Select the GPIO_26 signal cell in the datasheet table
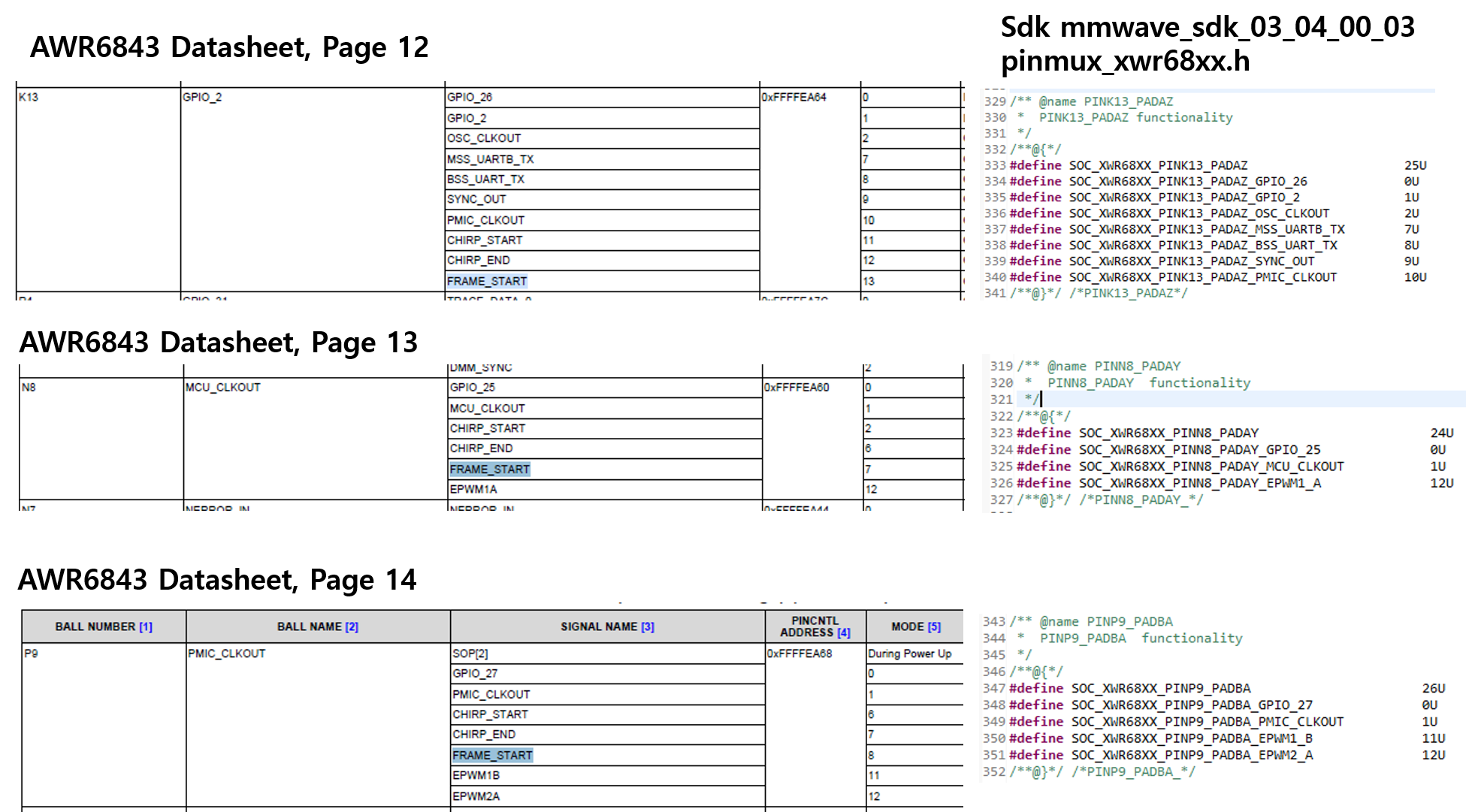The width and height of the screenshot is (1466, 812). point(602,98)
